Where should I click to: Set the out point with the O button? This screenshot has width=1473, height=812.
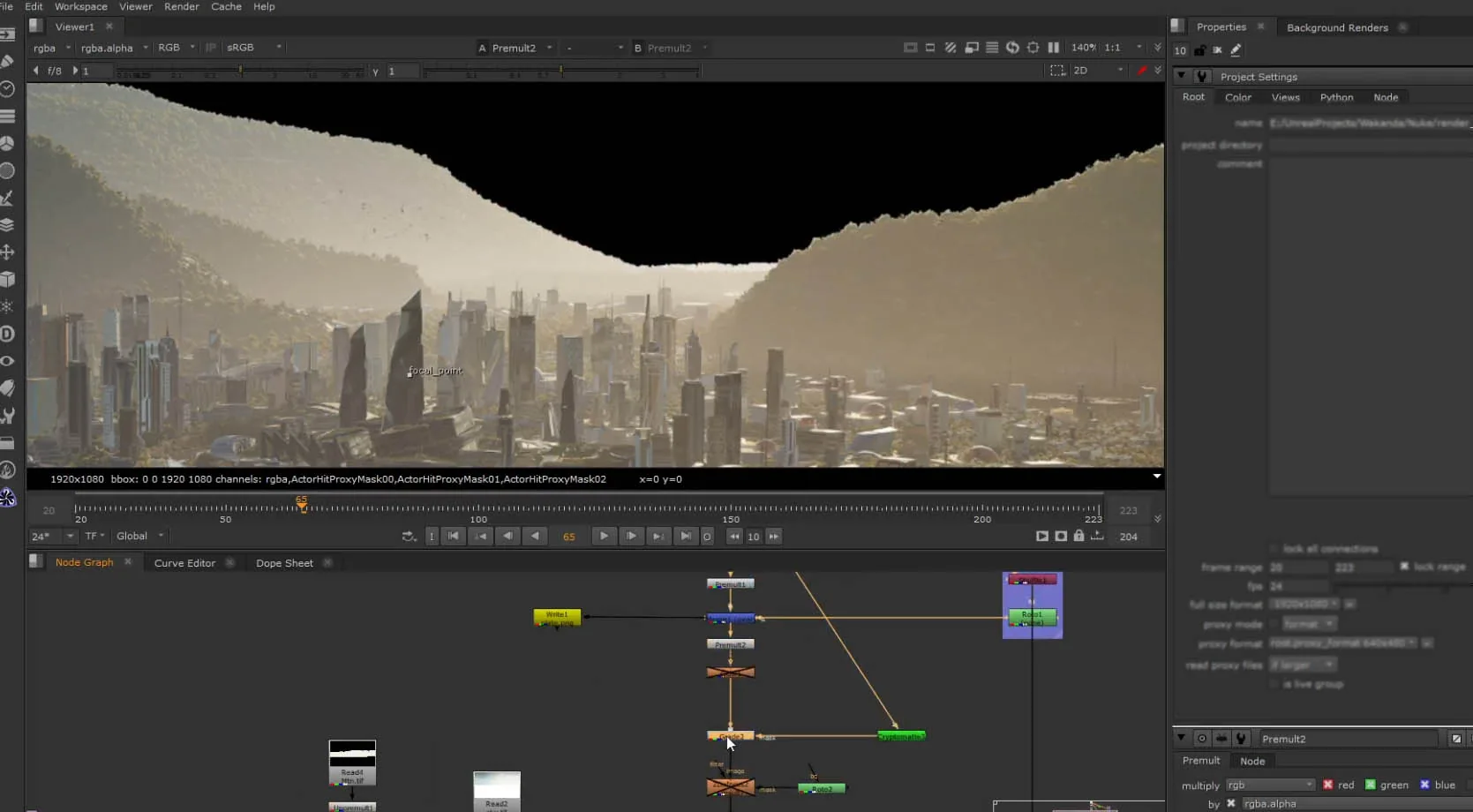click(707, 537)
